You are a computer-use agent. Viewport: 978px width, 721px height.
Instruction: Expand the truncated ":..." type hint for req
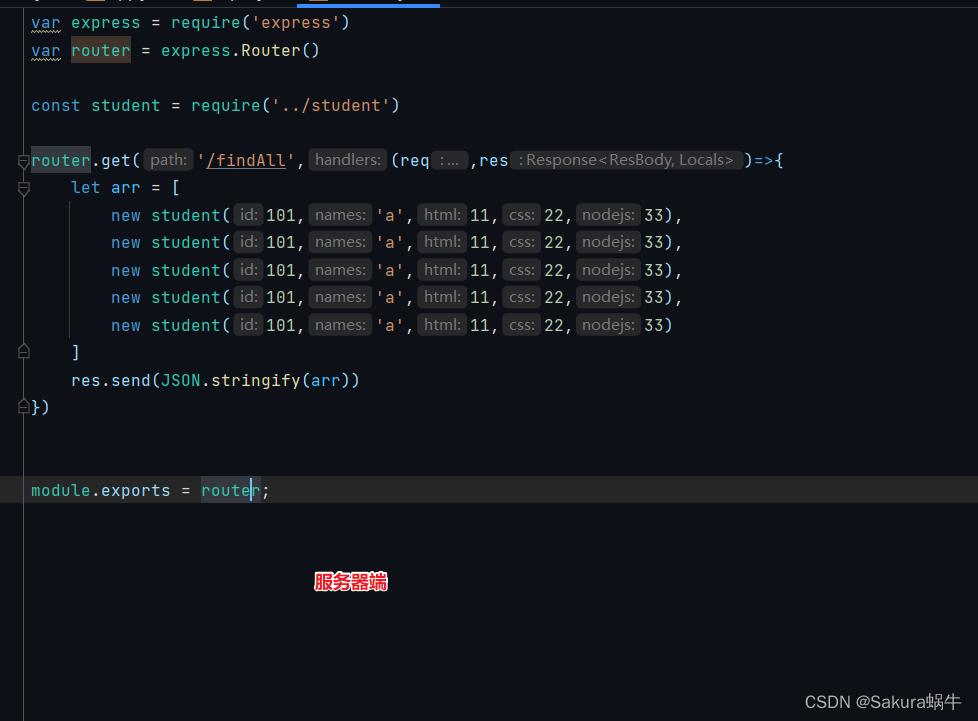point(450,159)
